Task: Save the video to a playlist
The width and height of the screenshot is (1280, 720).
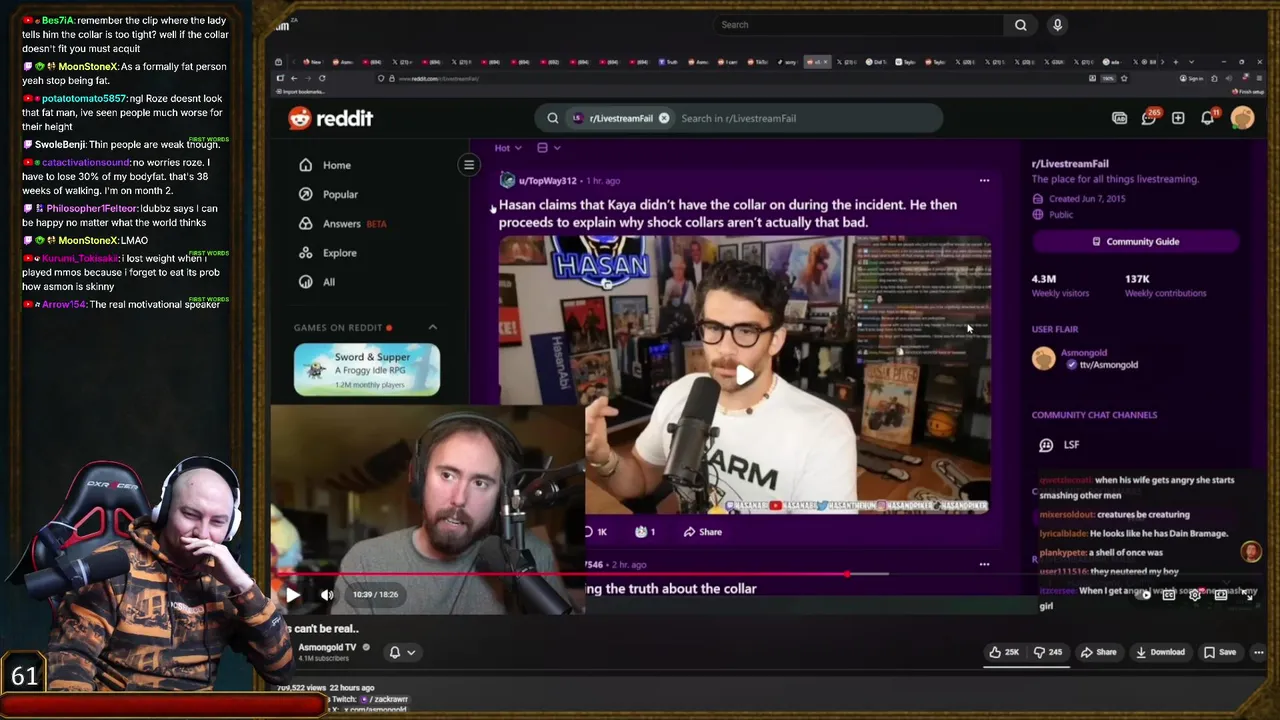Action: (1220, 652)
